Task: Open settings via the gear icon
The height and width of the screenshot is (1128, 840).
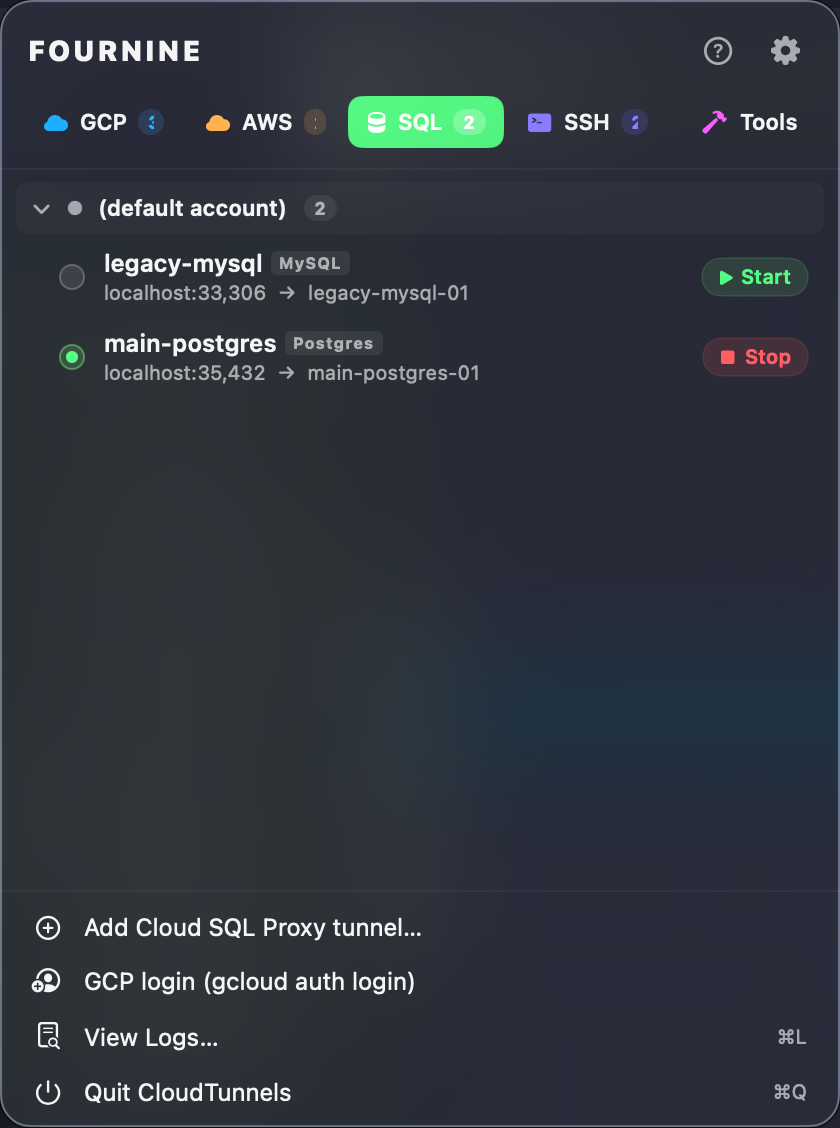Action: [x=785, y=51]
